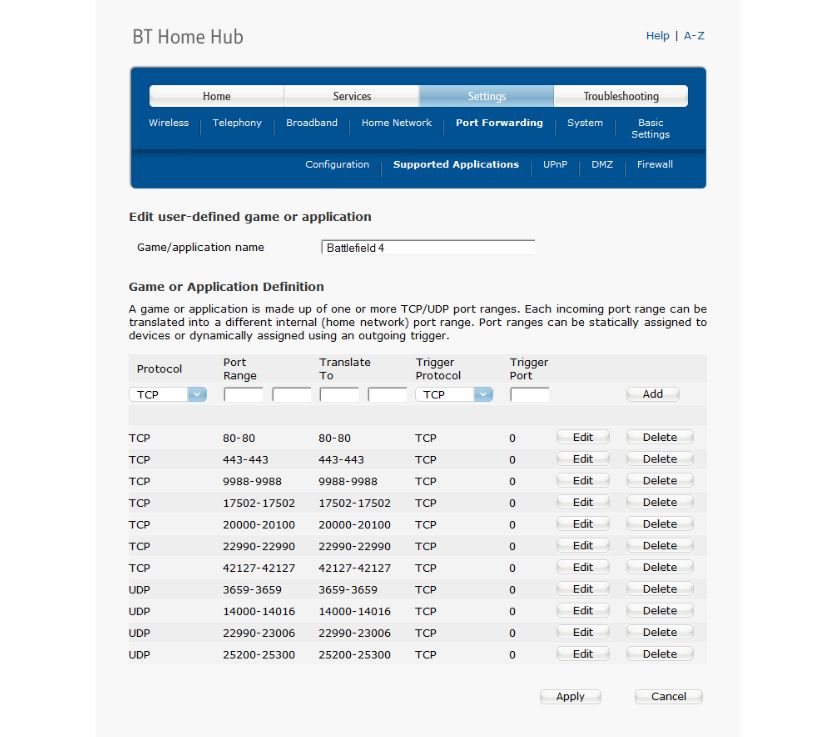Image resolution: width=834 pixels, height=737 pixels.
Task: Edit the TCP 42127-42127 rule
Action: (x=583, y=567)
